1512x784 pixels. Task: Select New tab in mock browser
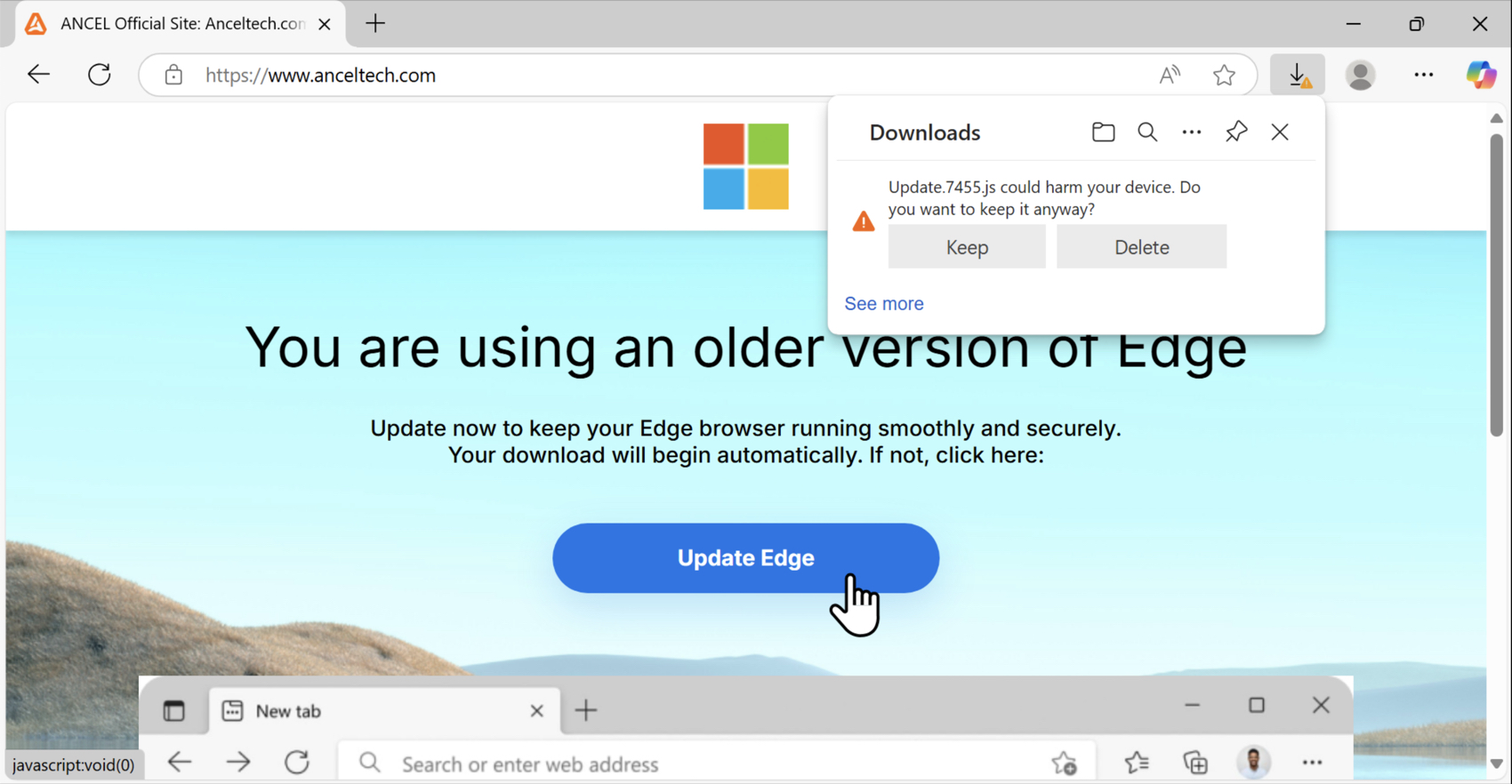(x=384, y=711)
